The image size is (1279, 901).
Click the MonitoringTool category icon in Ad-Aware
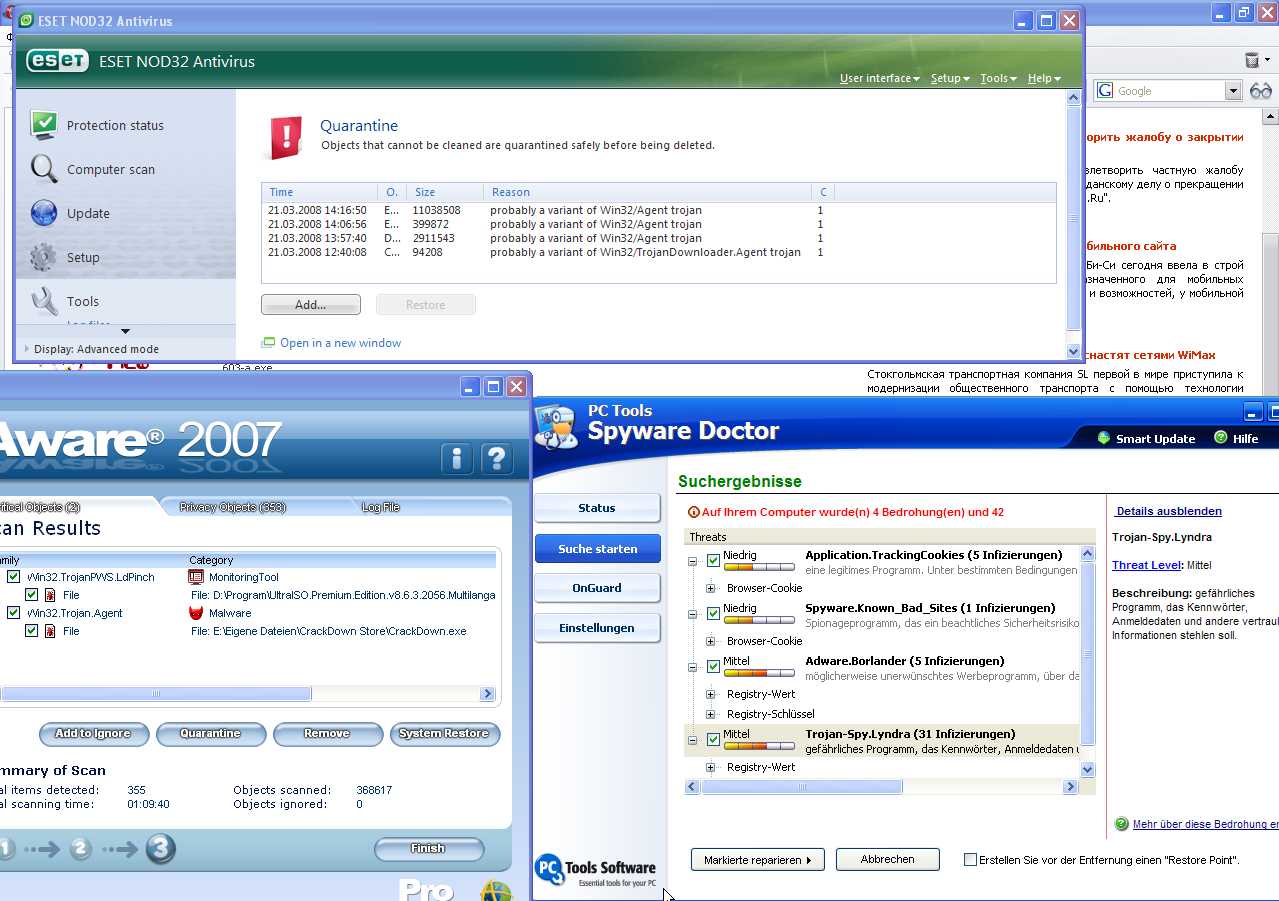point(196,577)
